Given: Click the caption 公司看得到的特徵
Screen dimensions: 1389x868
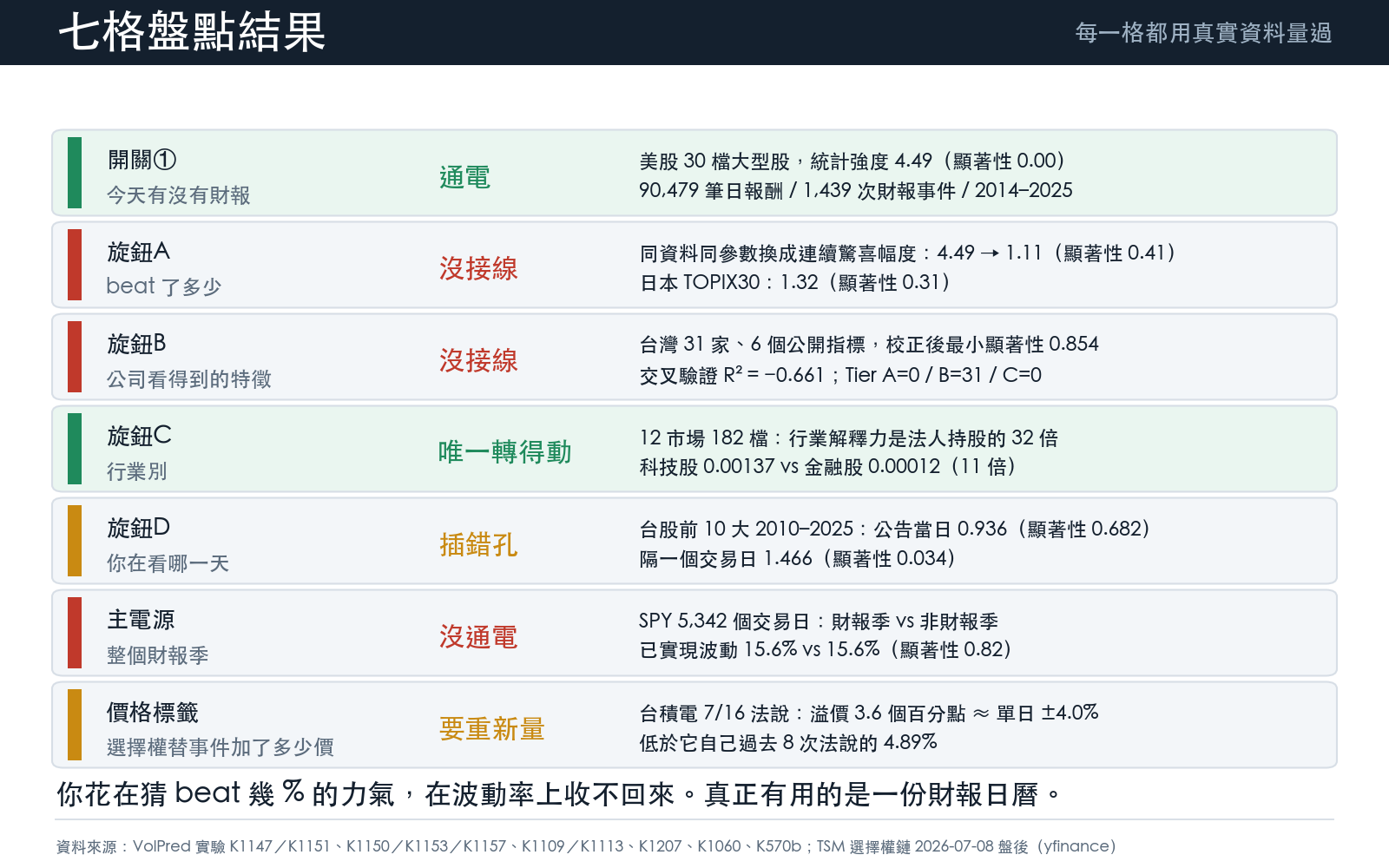Looking at the screenshot, I should coord(189,379).
